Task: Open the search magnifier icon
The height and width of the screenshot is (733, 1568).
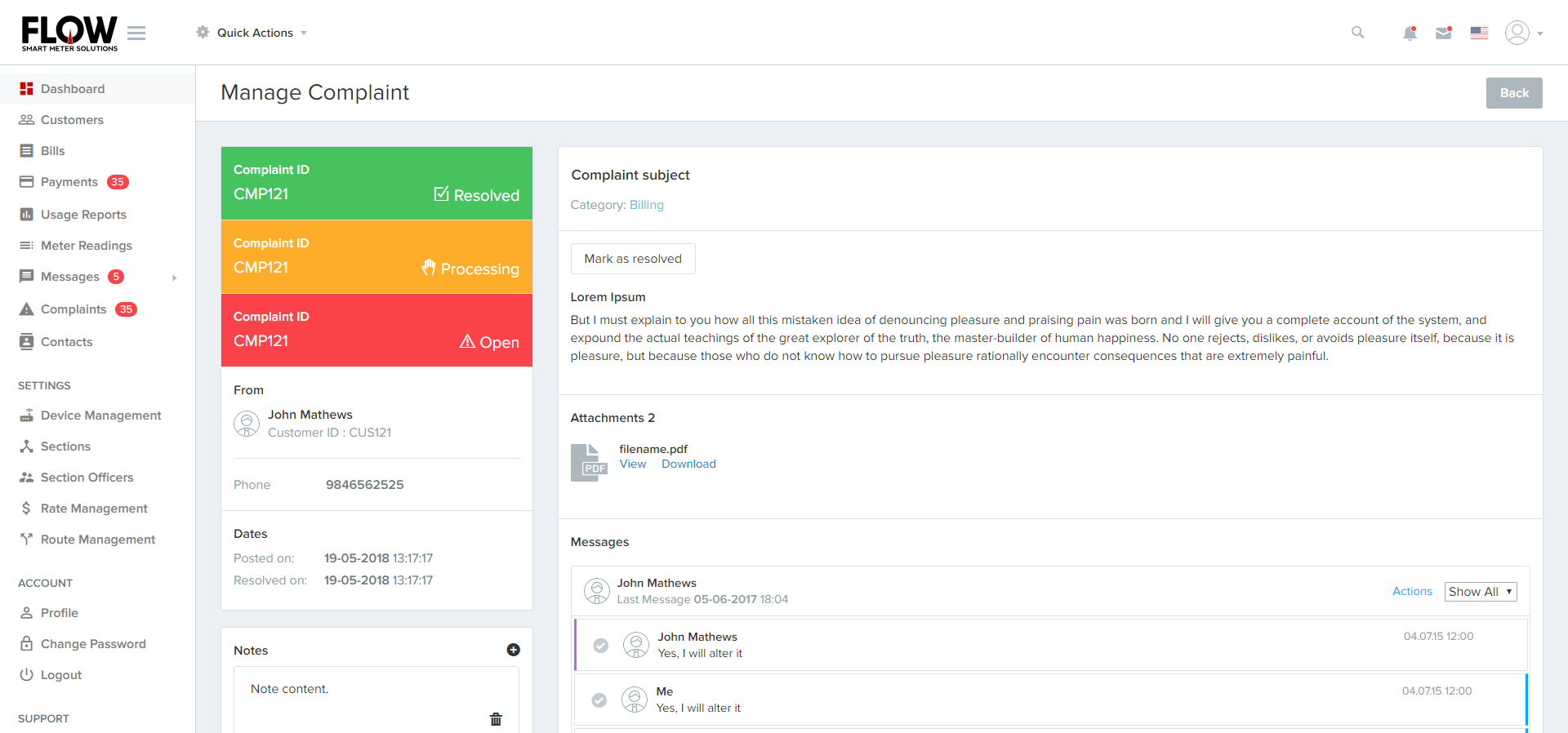Action: tap(1357, 33)
